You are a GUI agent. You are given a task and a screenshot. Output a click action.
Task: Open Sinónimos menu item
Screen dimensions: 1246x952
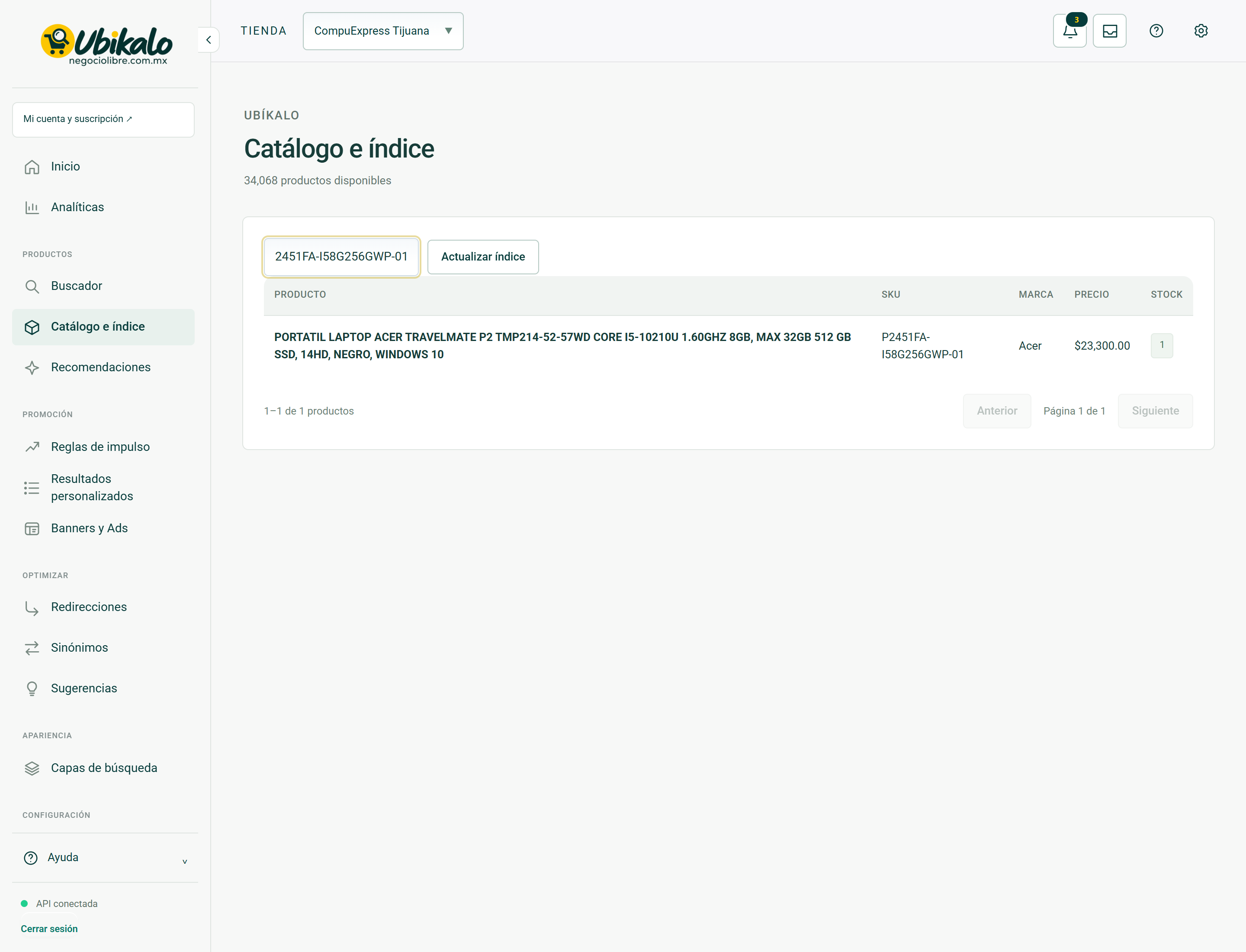point(103,648)
